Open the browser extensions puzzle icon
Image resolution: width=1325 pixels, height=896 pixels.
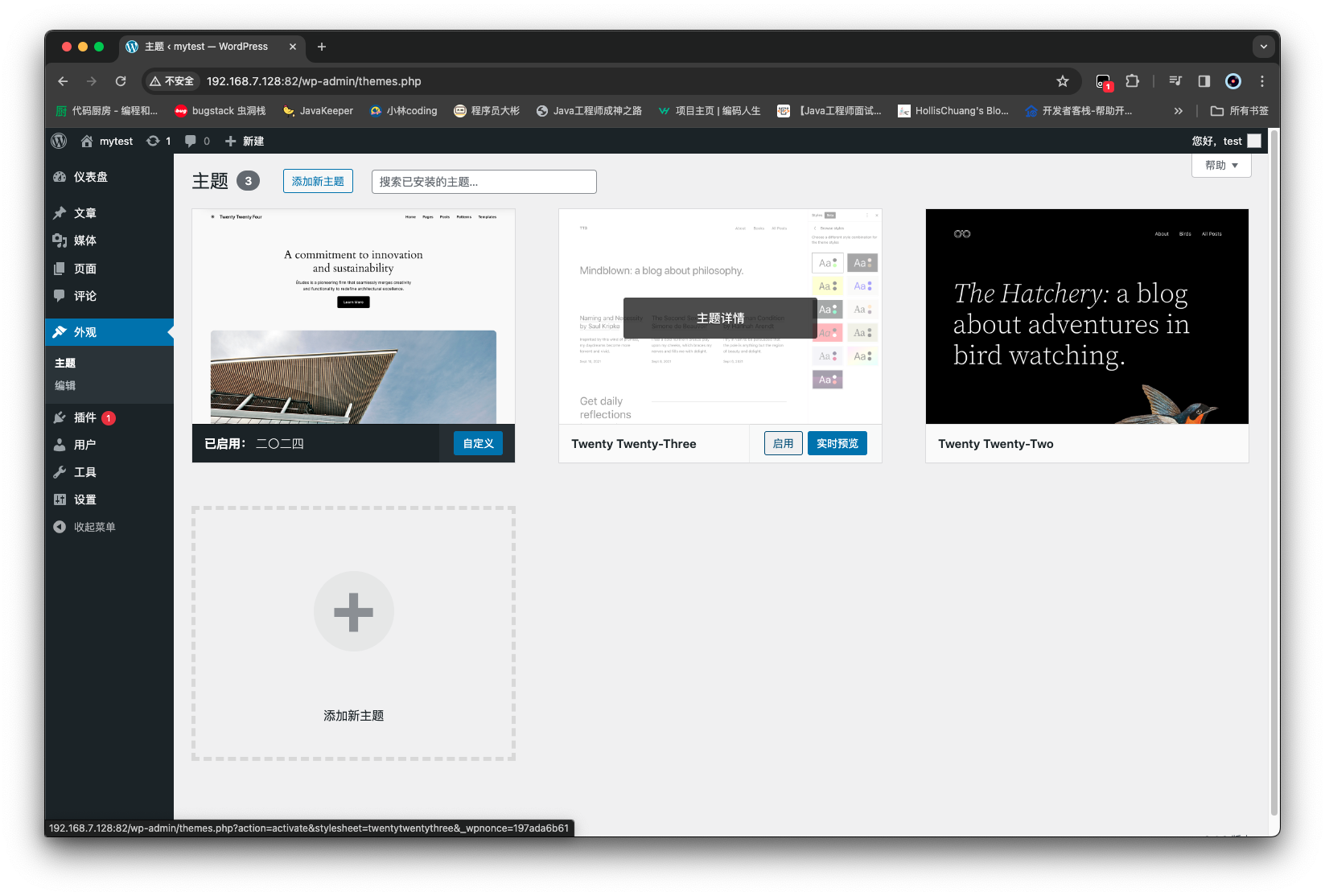pyautogui.click(x=1133, y=81)
